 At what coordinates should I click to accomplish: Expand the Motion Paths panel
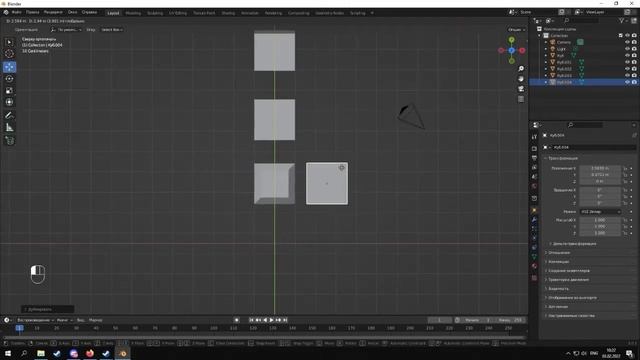click(x=568, y=280)
